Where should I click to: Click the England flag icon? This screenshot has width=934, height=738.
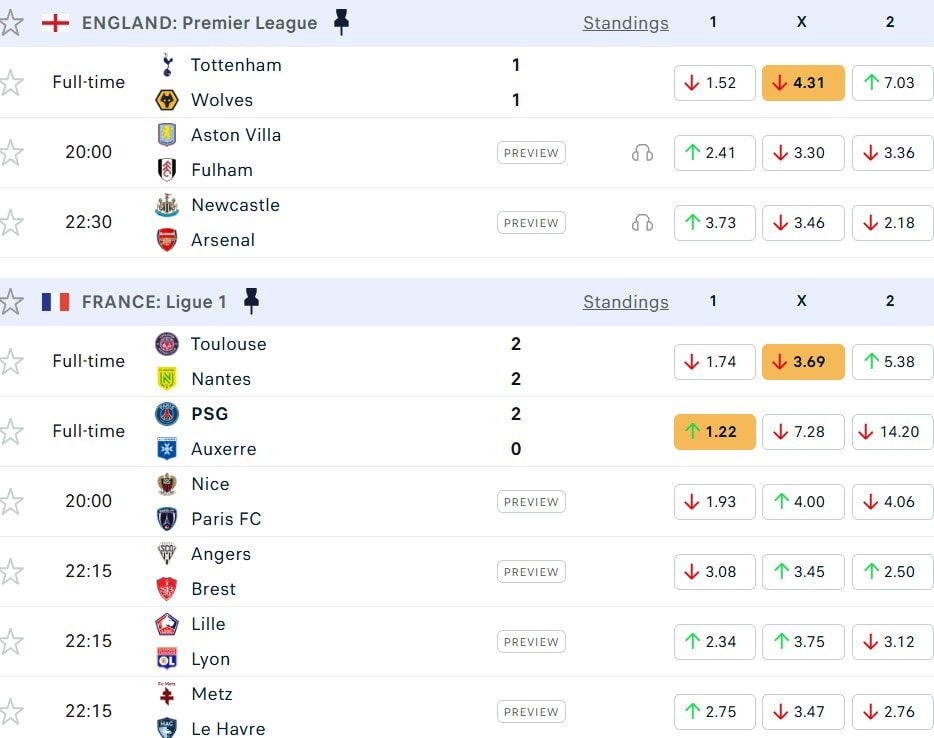[x=55, y=23]
